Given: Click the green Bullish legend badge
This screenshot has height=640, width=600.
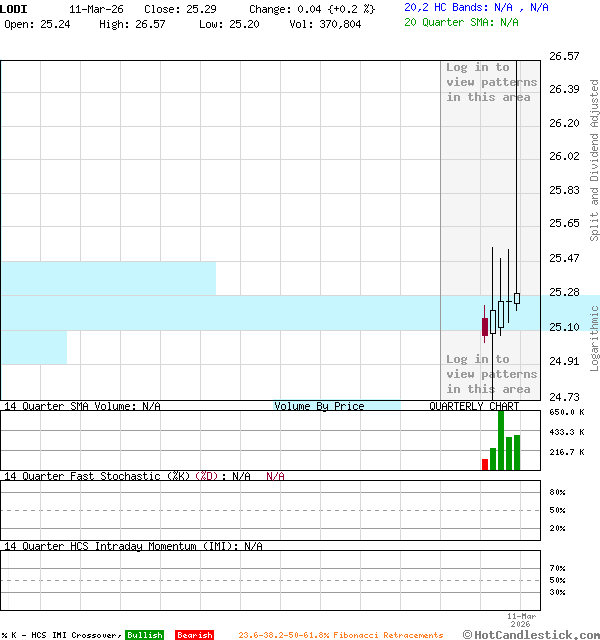Looking at the screenshot, I should 144,635.
